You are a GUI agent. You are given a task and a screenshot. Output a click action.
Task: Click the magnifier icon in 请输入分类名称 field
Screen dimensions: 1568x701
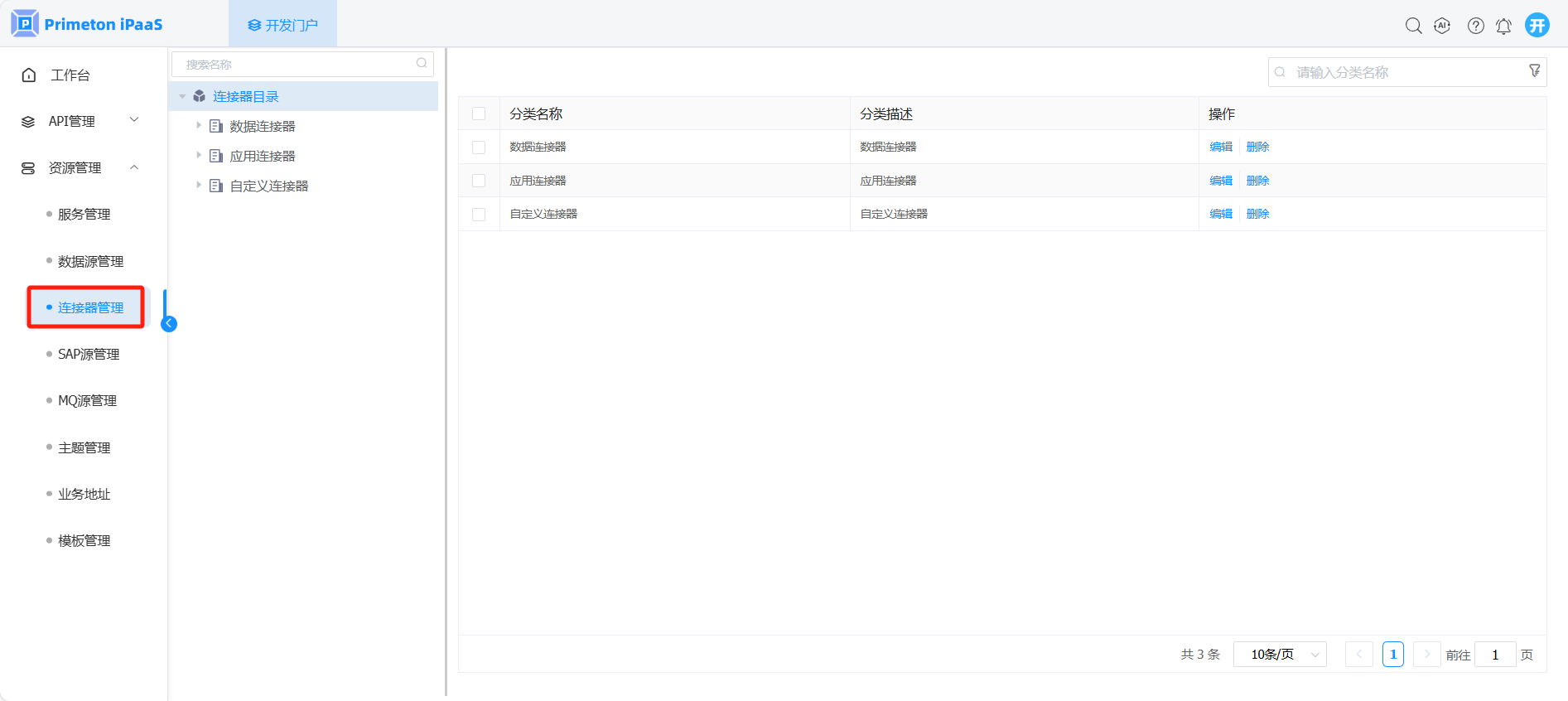click(1280, 72)
